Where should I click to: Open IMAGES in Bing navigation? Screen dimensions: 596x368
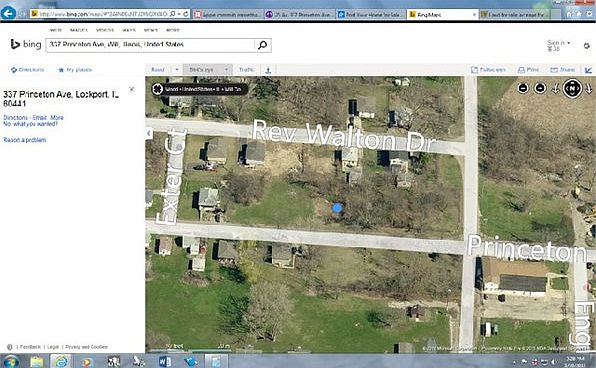click(79, 30)
